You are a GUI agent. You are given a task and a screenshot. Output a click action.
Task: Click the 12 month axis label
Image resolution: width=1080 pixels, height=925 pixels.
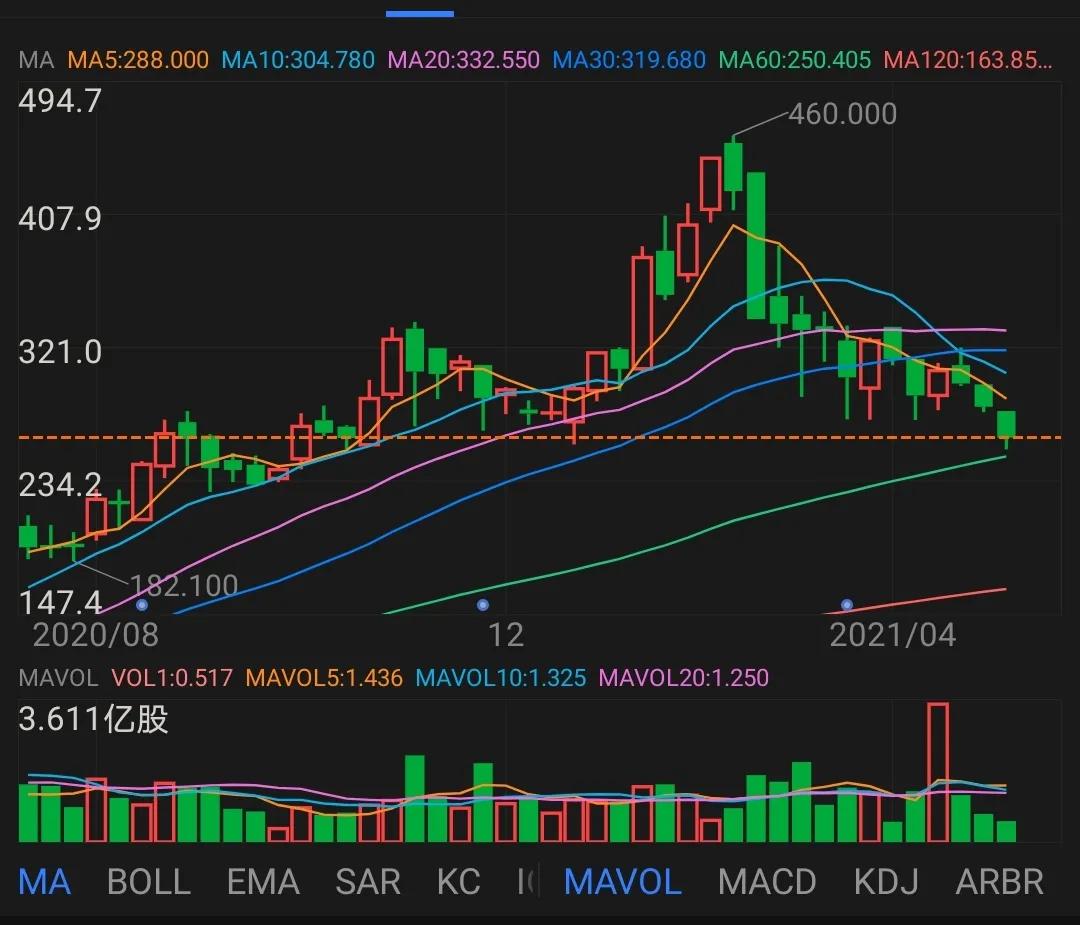pyautogui.click(x=506, y=634)
